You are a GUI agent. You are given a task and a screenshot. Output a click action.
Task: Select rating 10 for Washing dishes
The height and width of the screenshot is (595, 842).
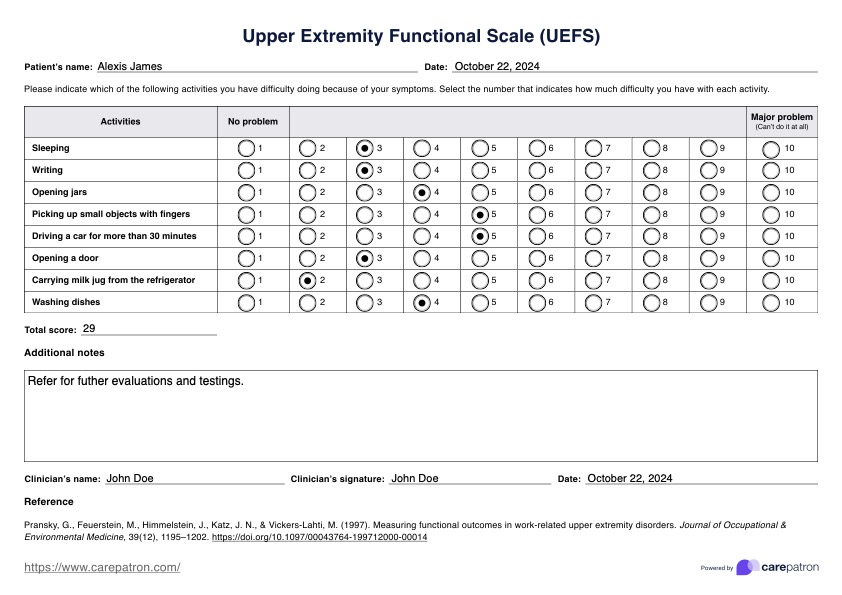coord(770,302)
